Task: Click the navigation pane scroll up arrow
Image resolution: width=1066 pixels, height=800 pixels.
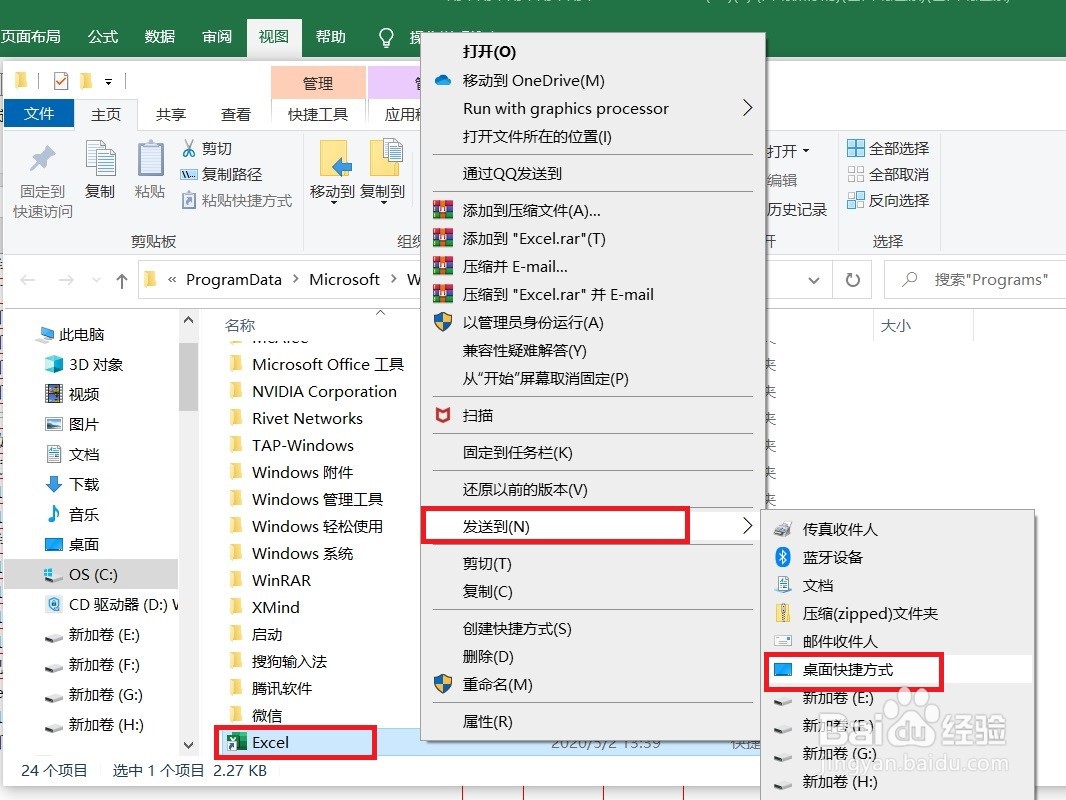Action: (188, 319)
